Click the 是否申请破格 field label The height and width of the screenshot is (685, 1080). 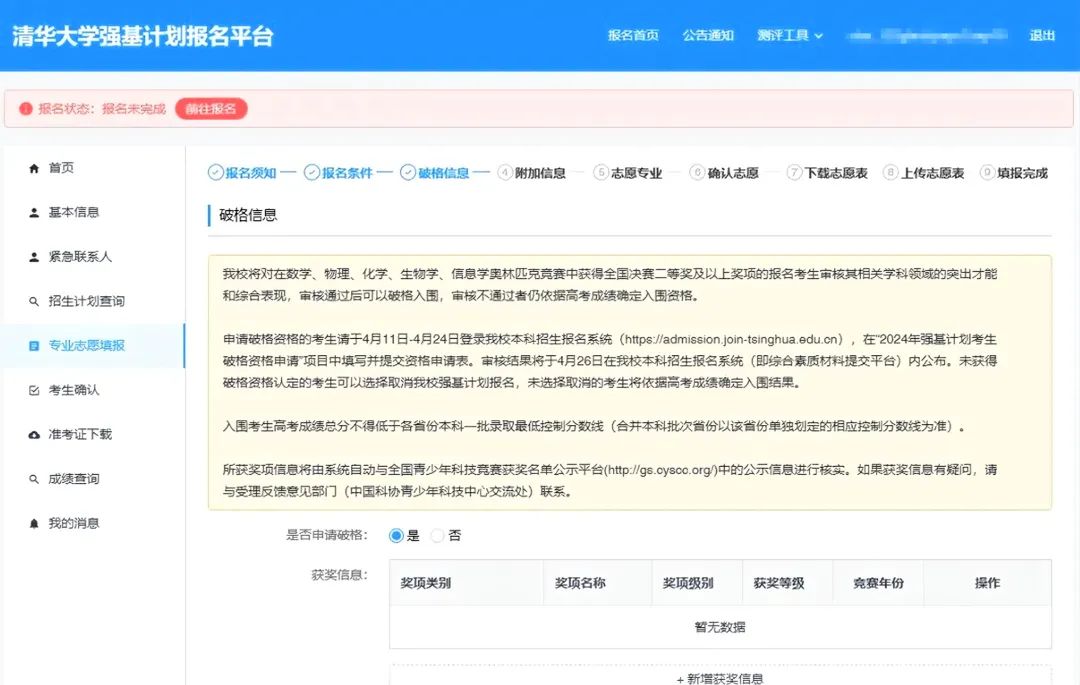point(327,535)
